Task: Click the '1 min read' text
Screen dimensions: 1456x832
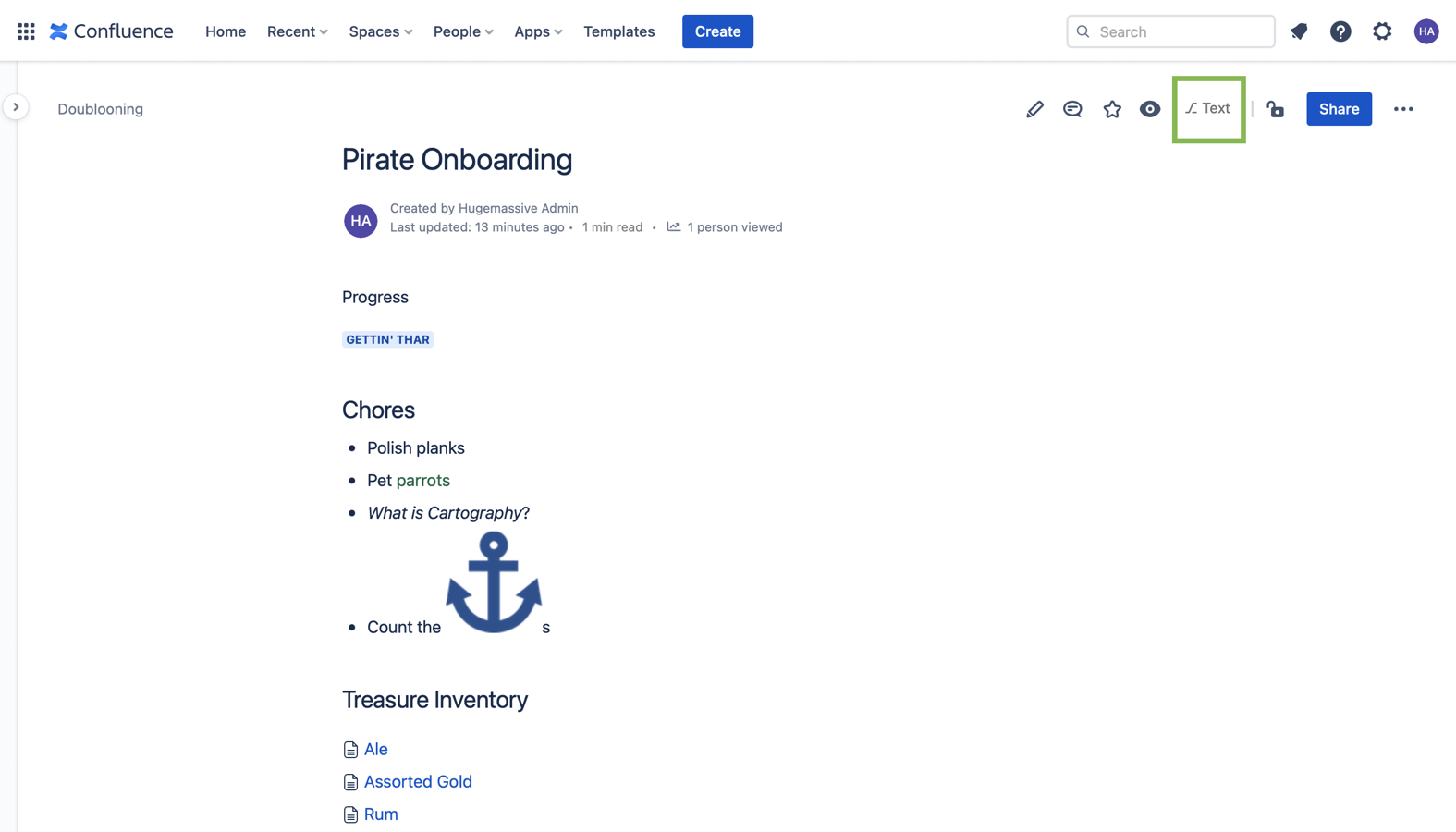Action: click(612, 227)
